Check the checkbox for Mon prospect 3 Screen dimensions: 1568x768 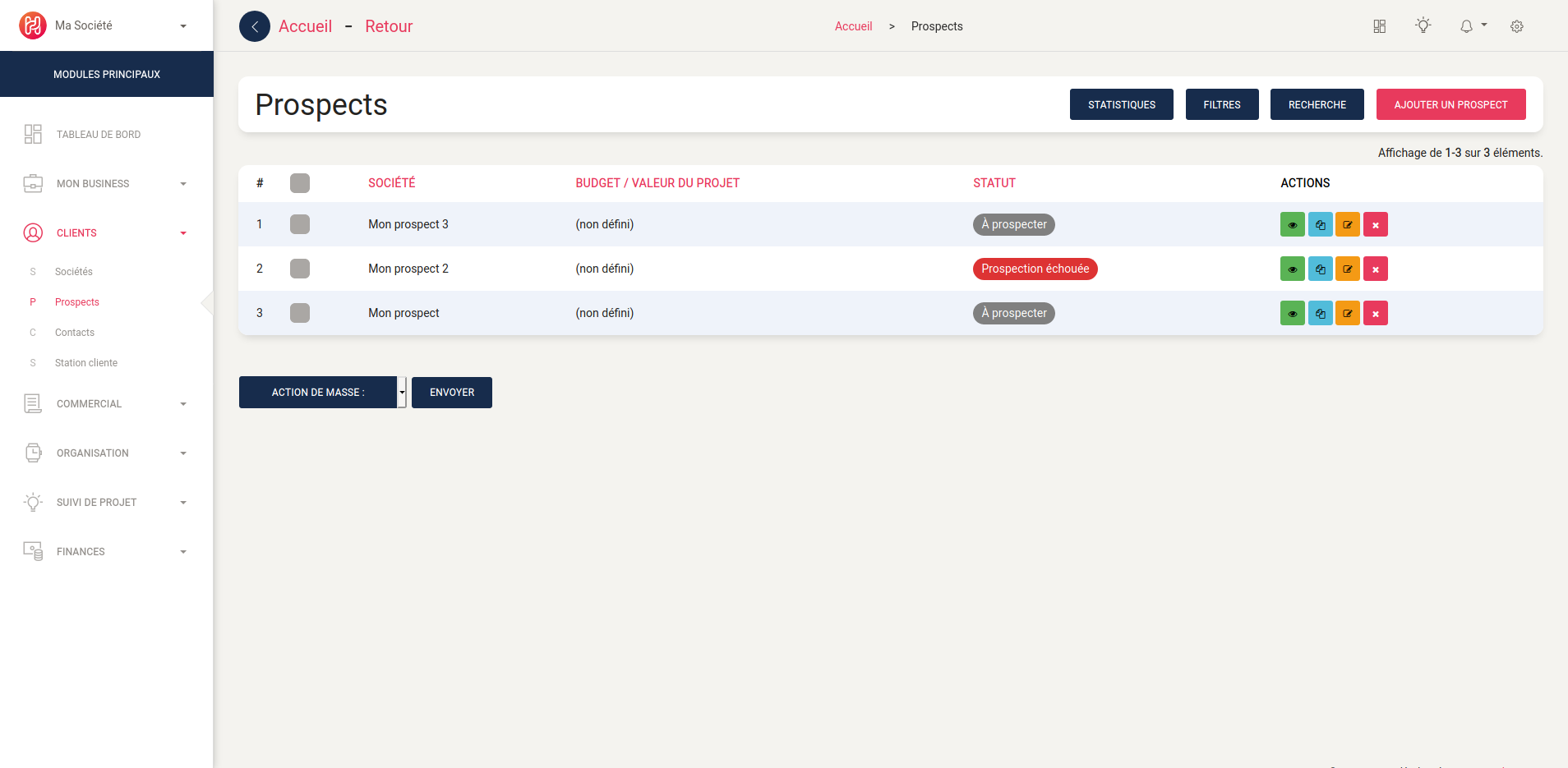tap(299, 224)
